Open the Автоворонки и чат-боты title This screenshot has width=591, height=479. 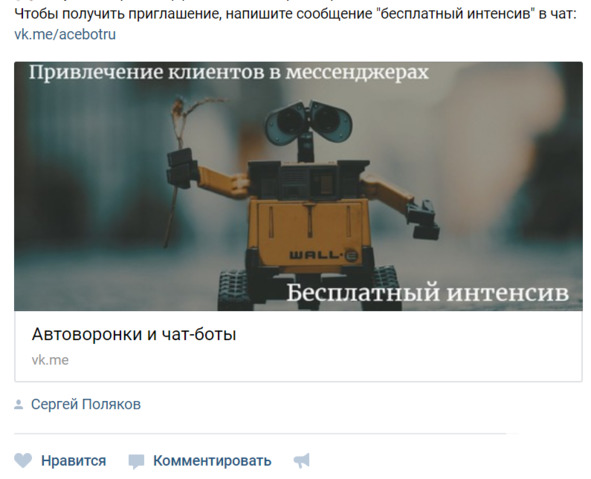point(134,334)
